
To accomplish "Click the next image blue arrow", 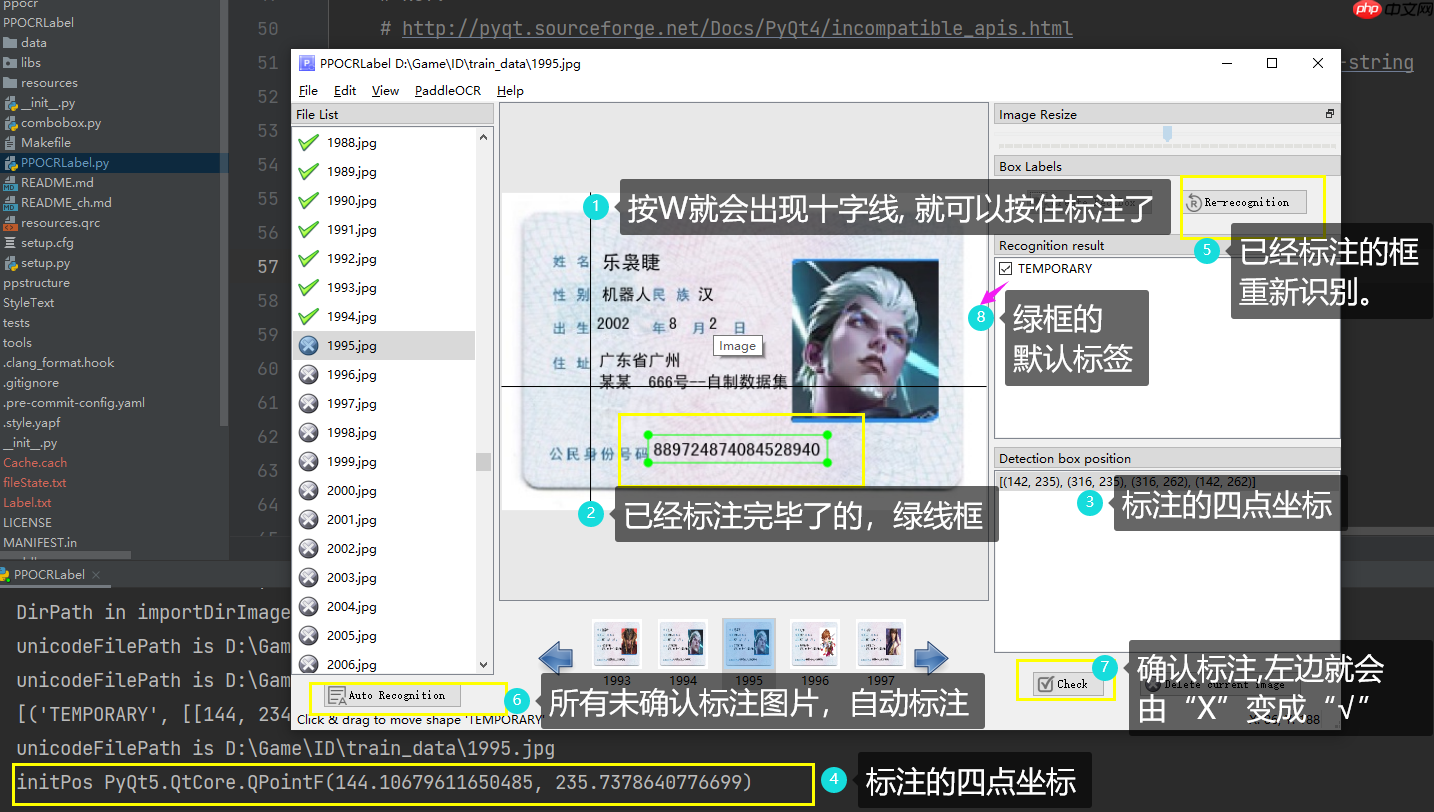I will click(x=931, y=658).
